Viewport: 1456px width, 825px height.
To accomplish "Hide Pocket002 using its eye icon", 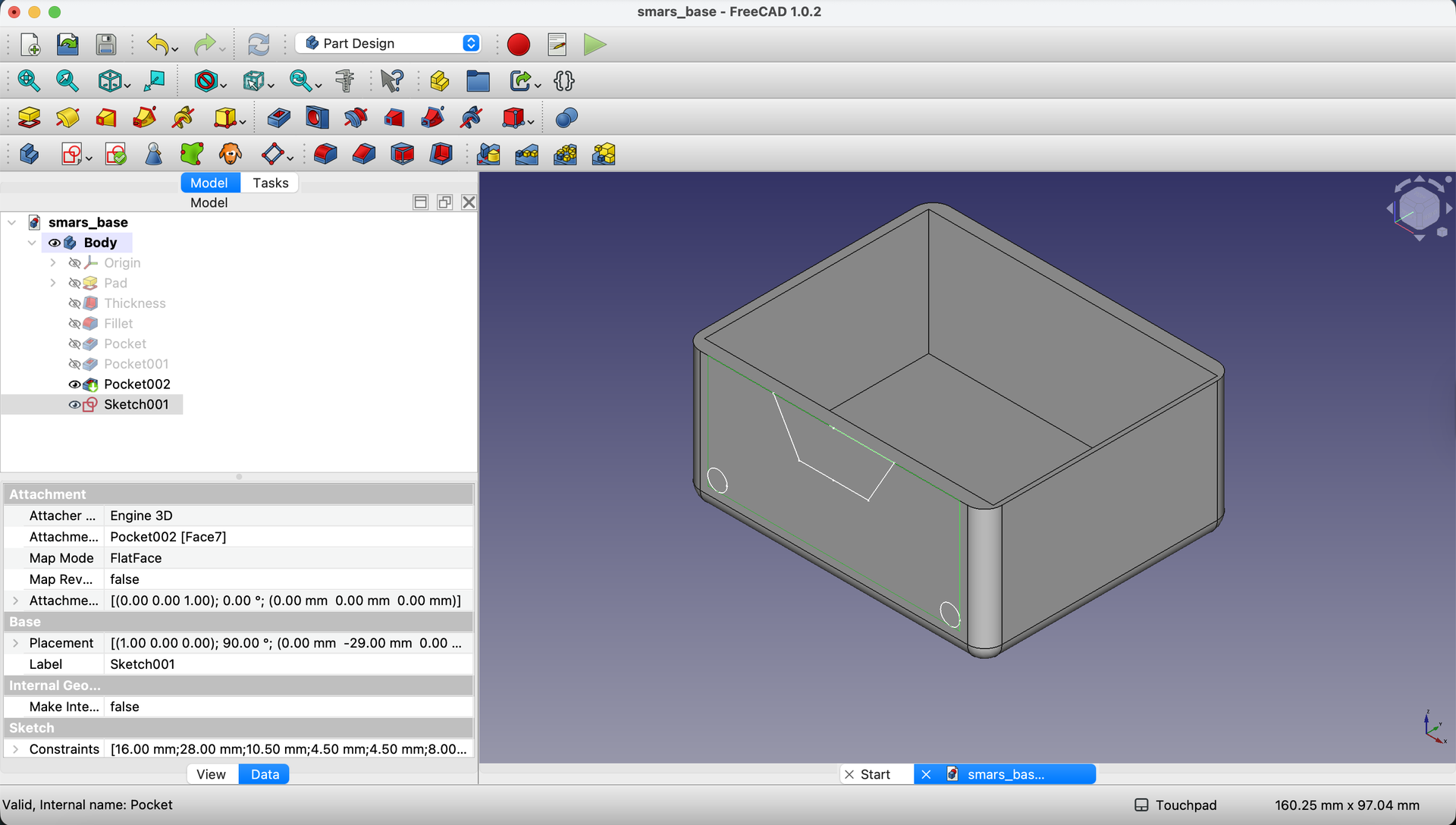I will click(74, 384).
